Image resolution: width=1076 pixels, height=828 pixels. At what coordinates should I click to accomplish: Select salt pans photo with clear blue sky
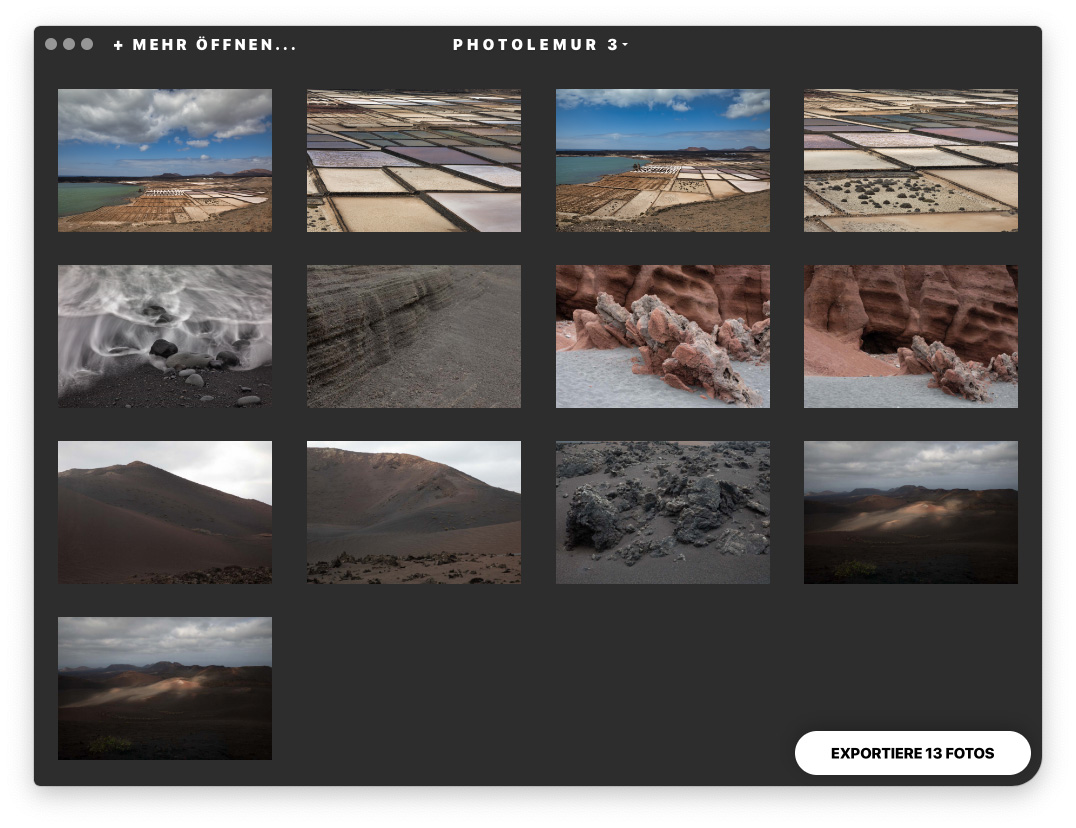pyautogui.click(x=662, y=160)
